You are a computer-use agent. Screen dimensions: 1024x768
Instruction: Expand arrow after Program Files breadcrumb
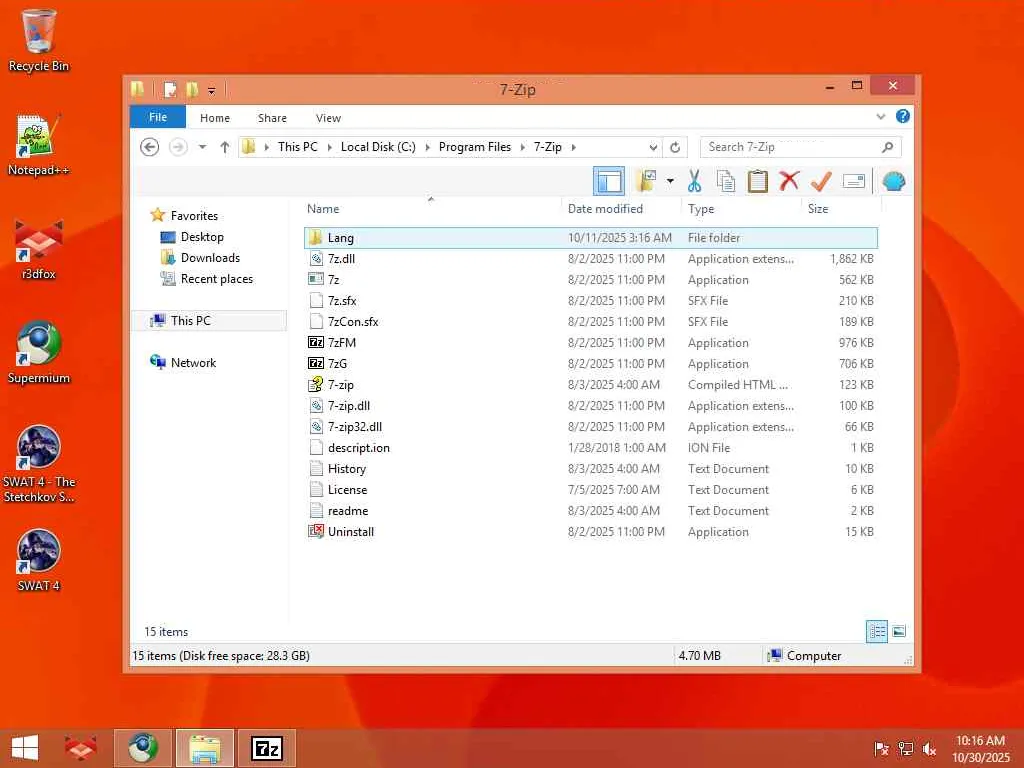[522, 147]
